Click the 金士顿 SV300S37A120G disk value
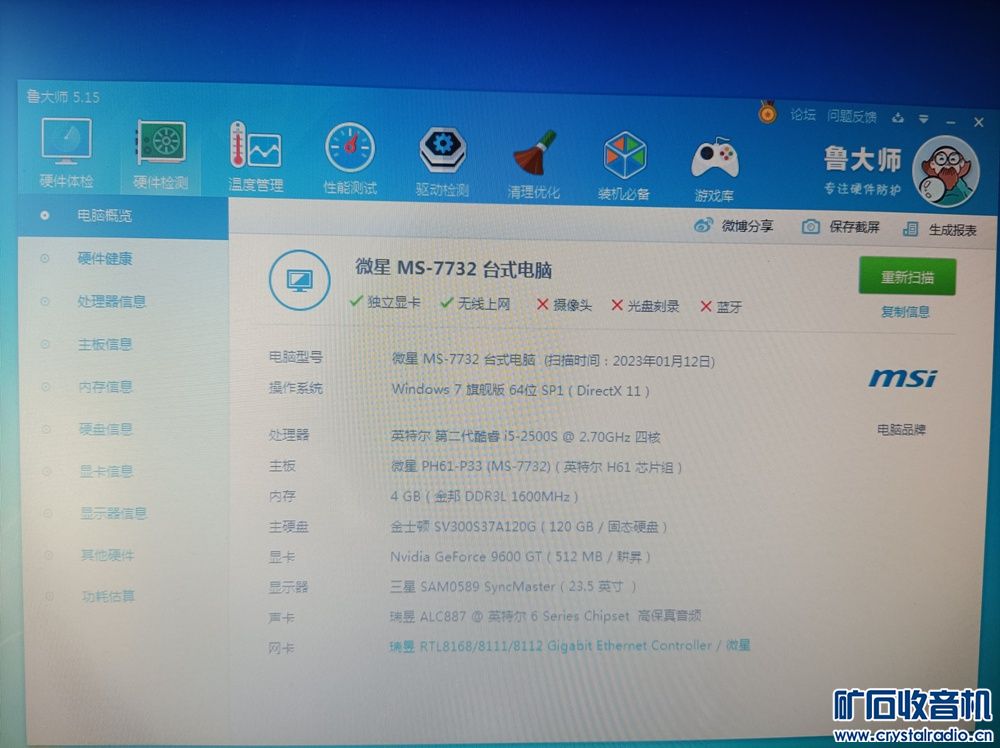 [529, 527]
